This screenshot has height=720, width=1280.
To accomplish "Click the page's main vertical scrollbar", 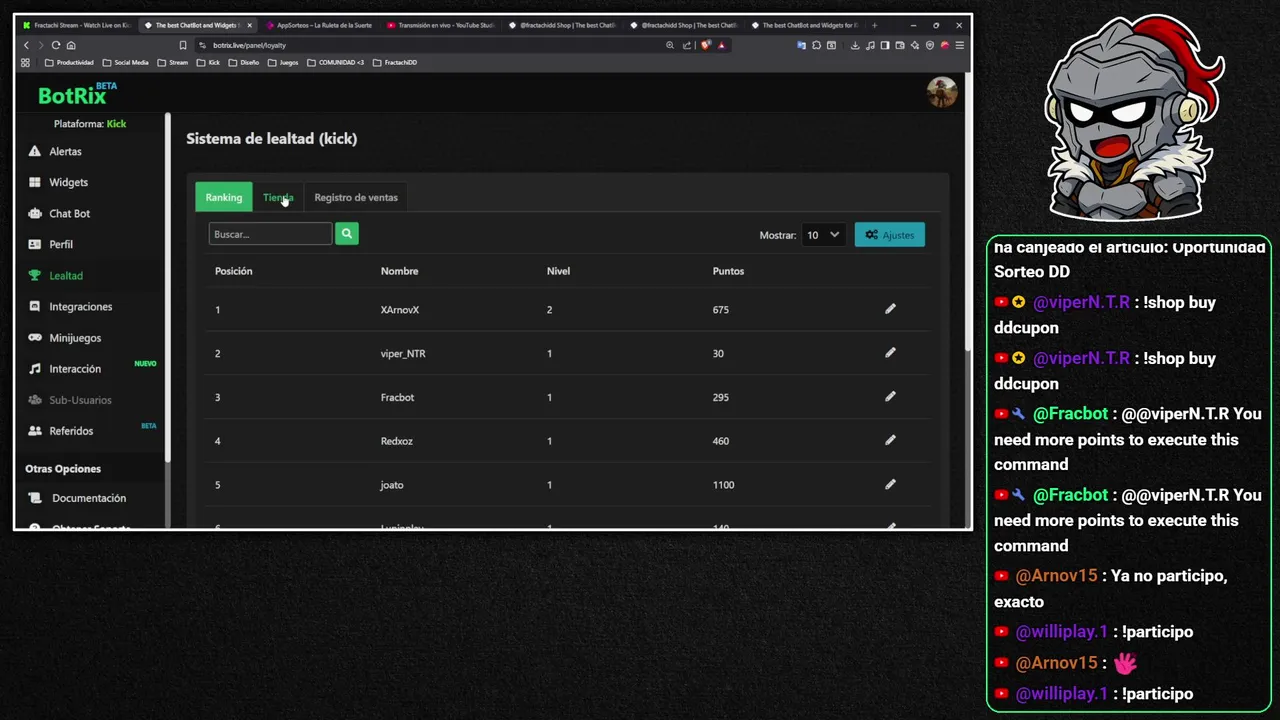I will coord(967,210).
